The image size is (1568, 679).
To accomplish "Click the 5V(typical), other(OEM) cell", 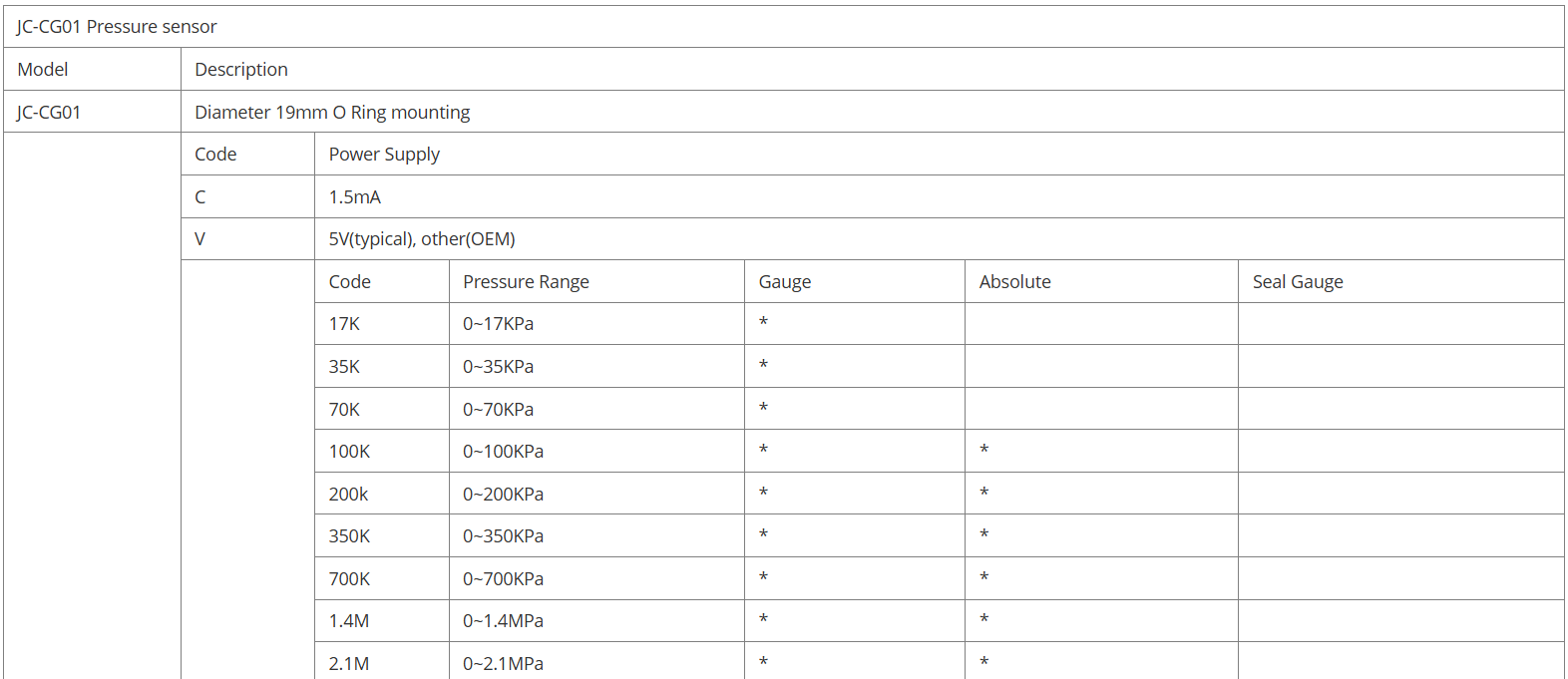I will tap(422, 239).
